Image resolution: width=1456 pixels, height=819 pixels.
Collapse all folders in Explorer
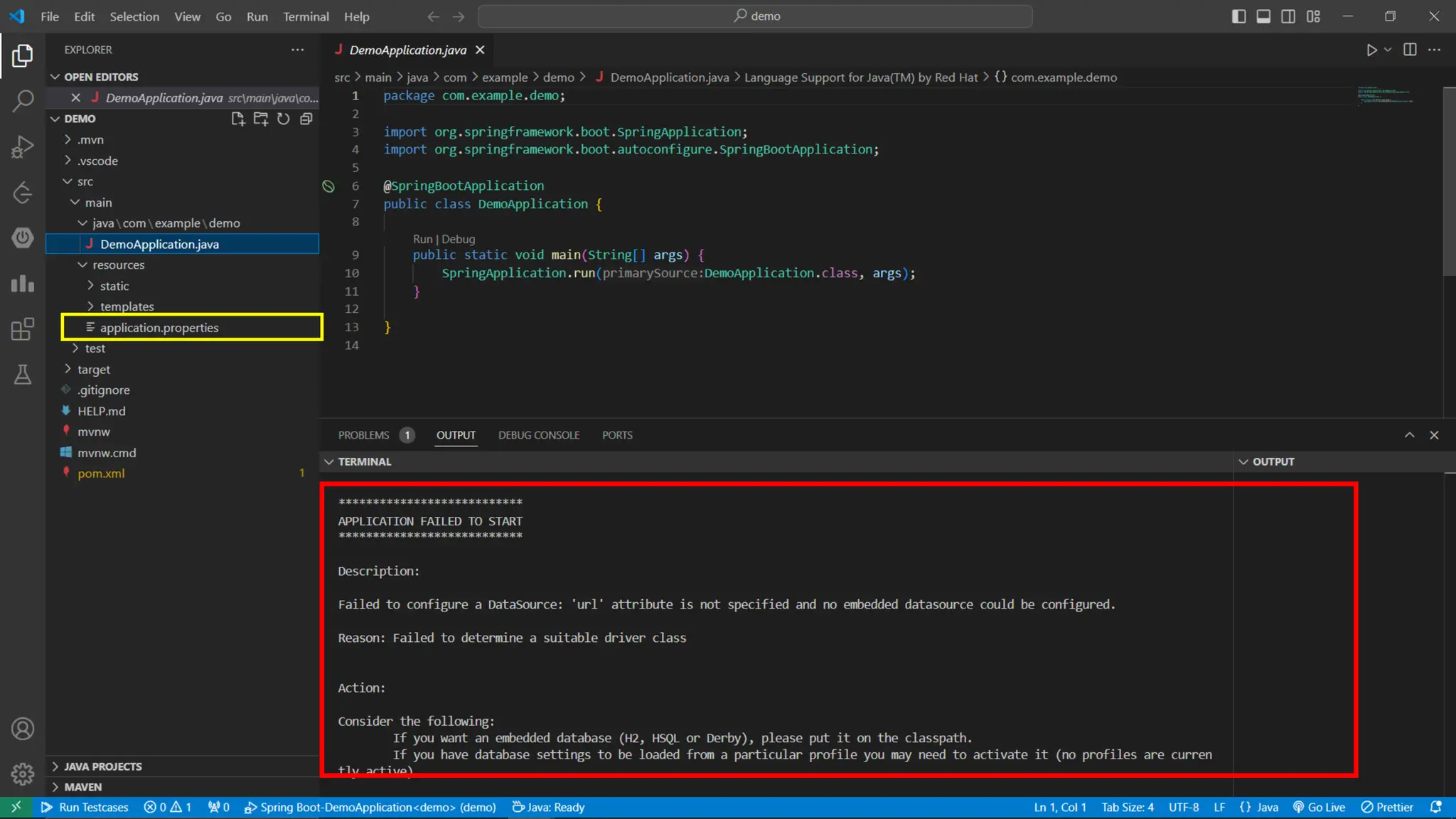click(306, 119)
